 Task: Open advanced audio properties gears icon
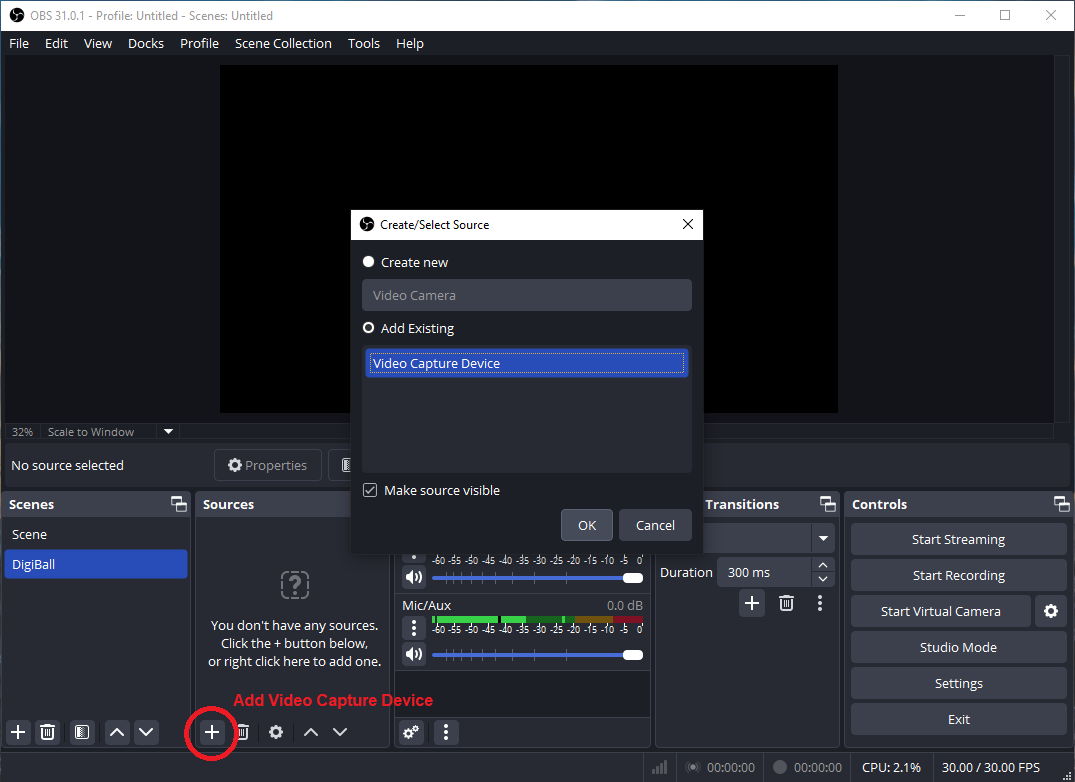(411, 733)
